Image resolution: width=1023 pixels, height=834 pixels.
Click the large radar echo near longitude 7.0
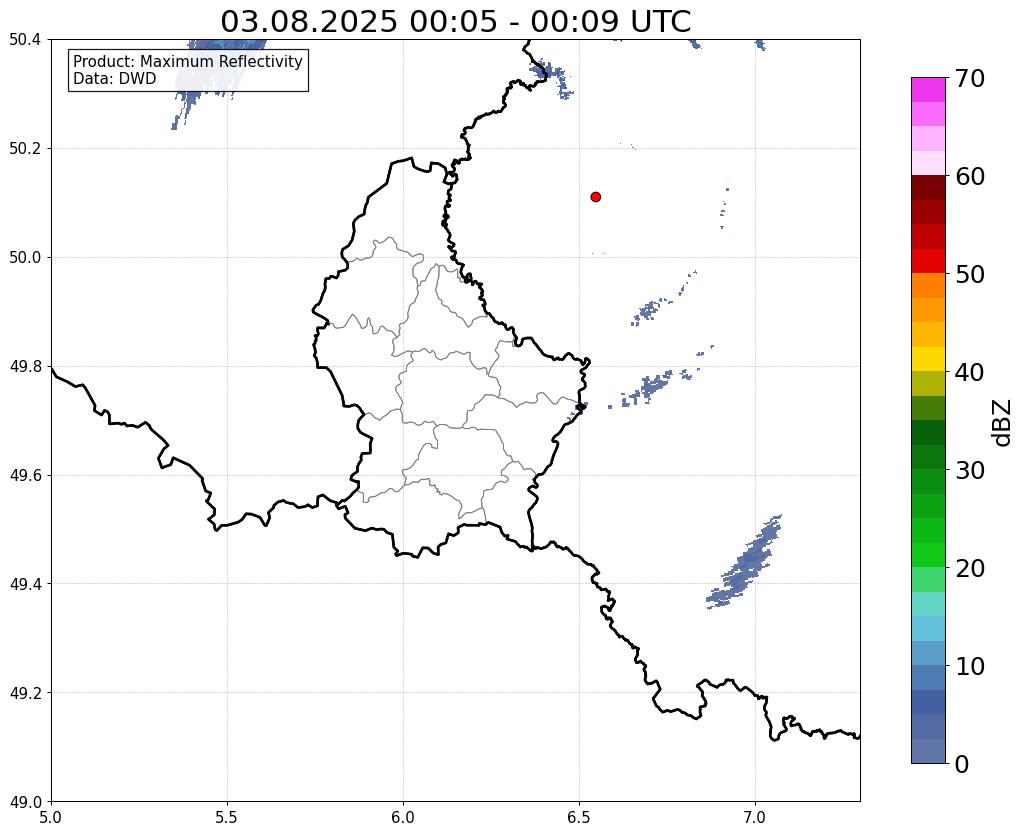pos(746,564)
